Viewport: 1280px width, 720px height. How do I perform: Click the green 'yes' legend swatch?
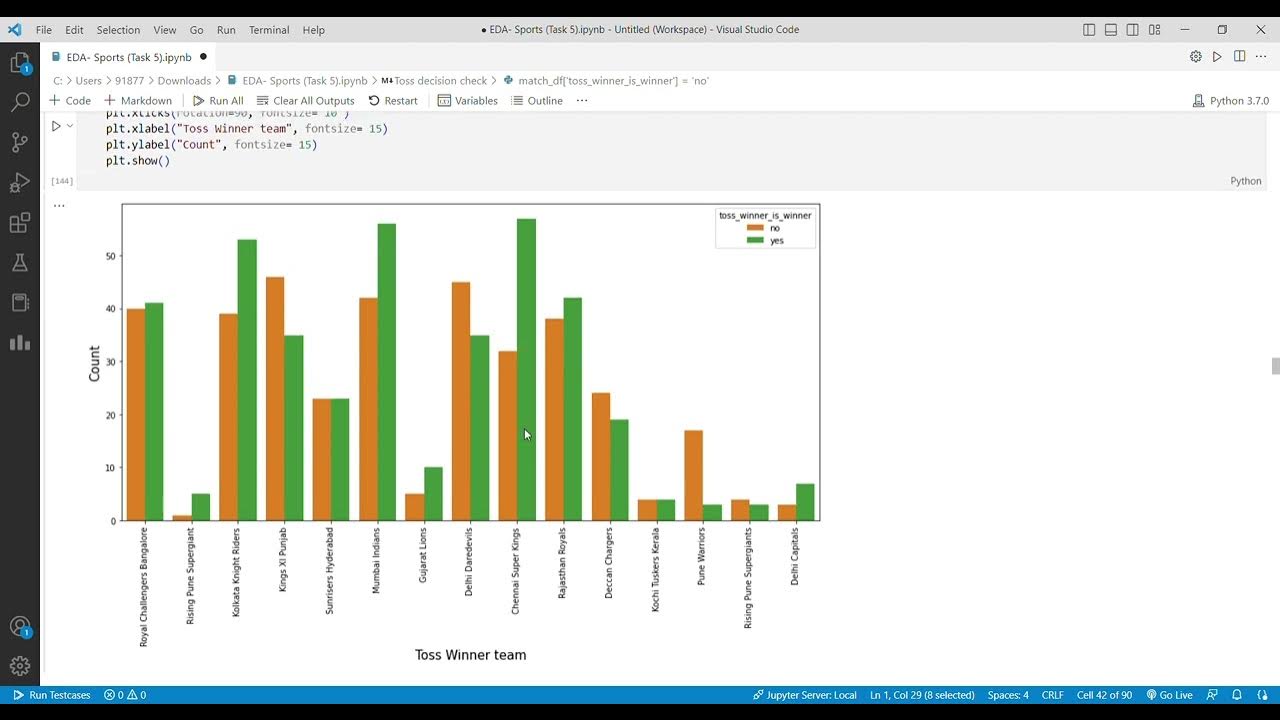(755, 240)
